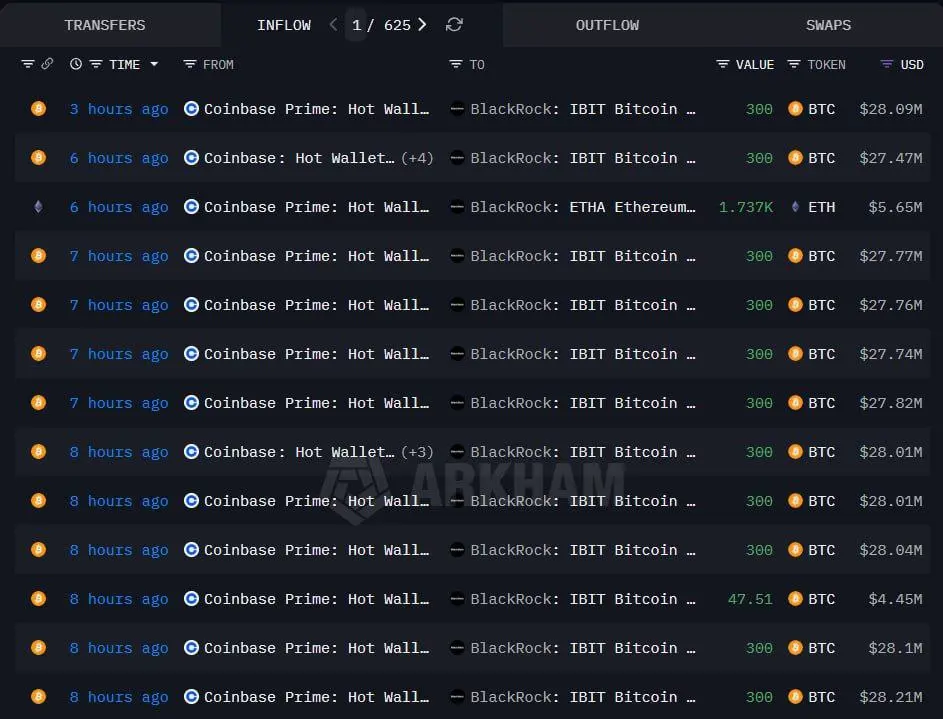Click the 1.737K value cell
This screenshot has width=943, height=719.
tap(746, 207)
